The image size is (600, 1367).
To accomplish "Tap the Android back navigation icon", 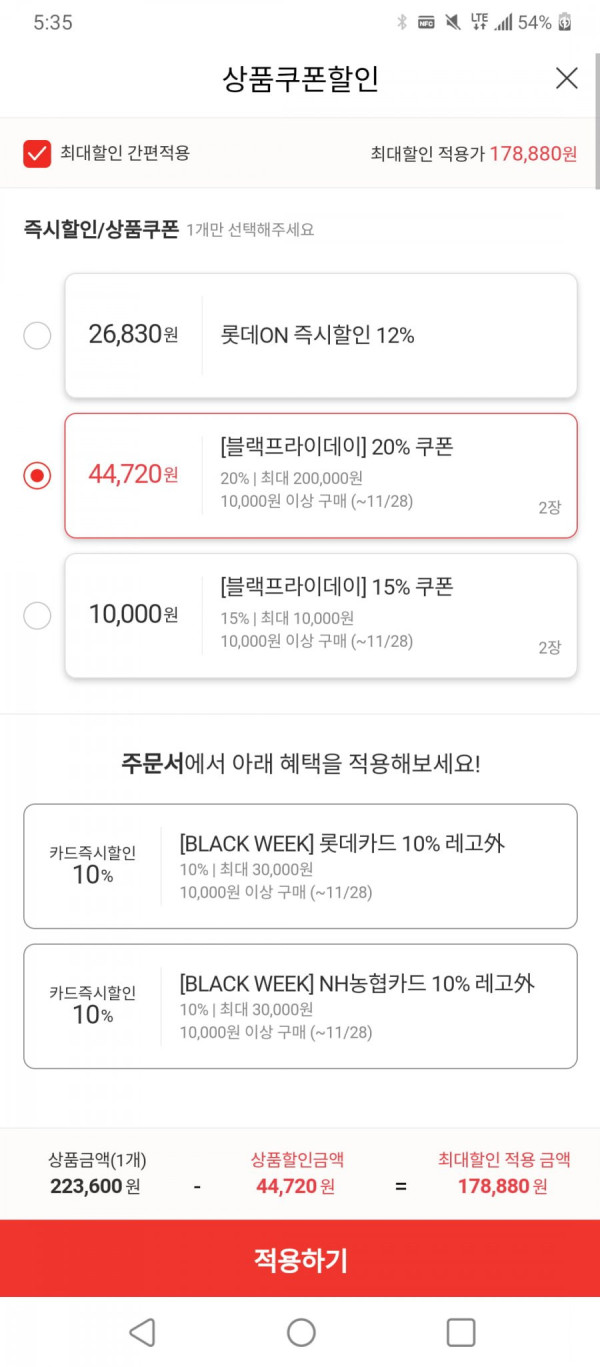I will click(142, 1332).
